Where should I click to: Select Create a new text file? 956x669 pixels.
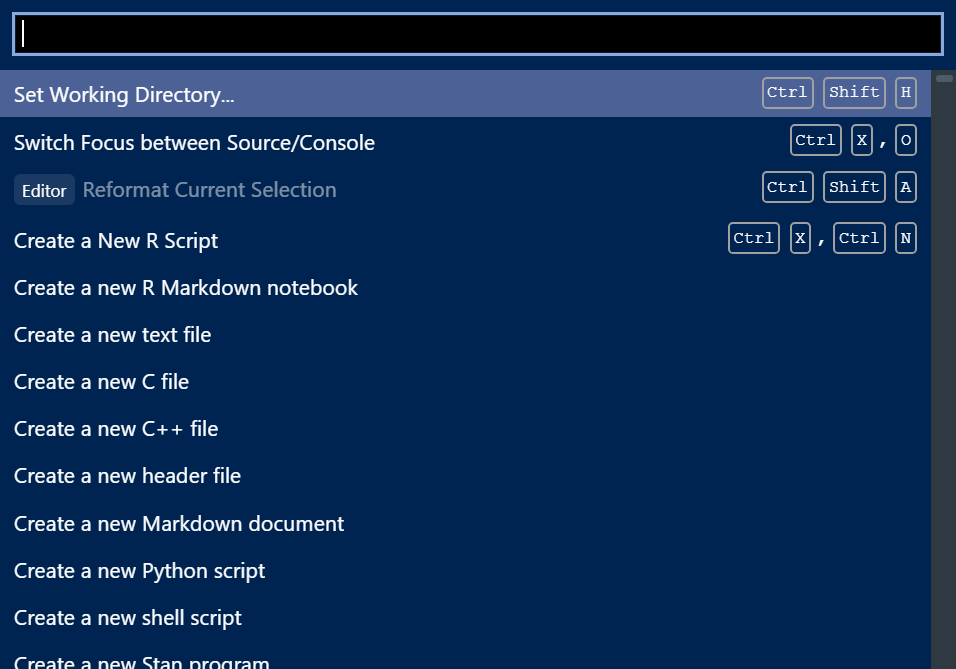pos(465,334)
